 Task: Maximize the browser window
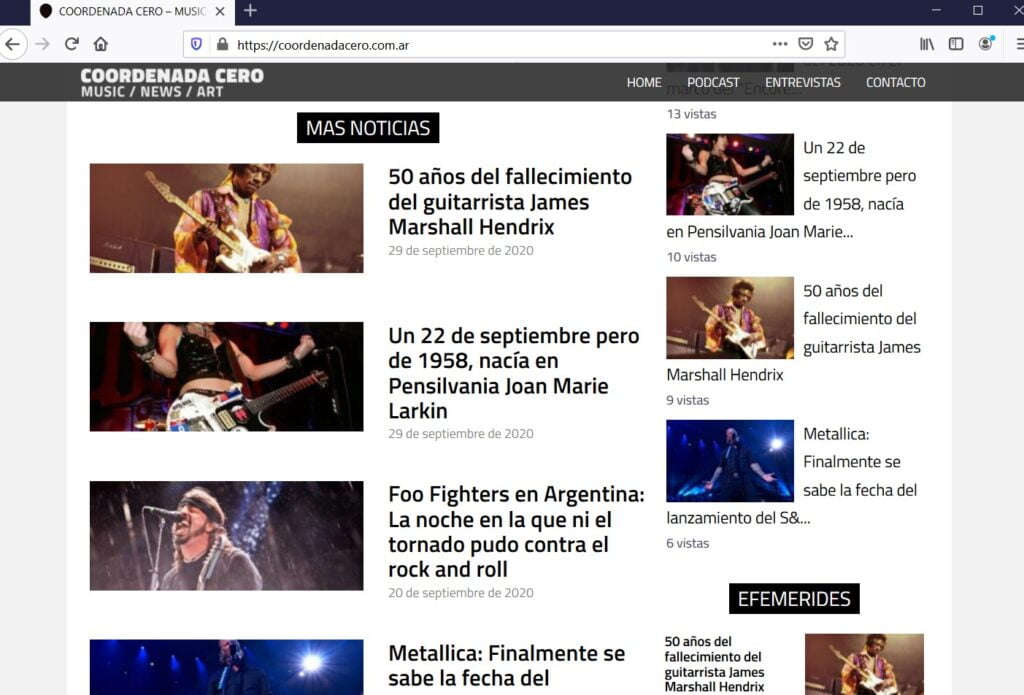click(978, 10)
